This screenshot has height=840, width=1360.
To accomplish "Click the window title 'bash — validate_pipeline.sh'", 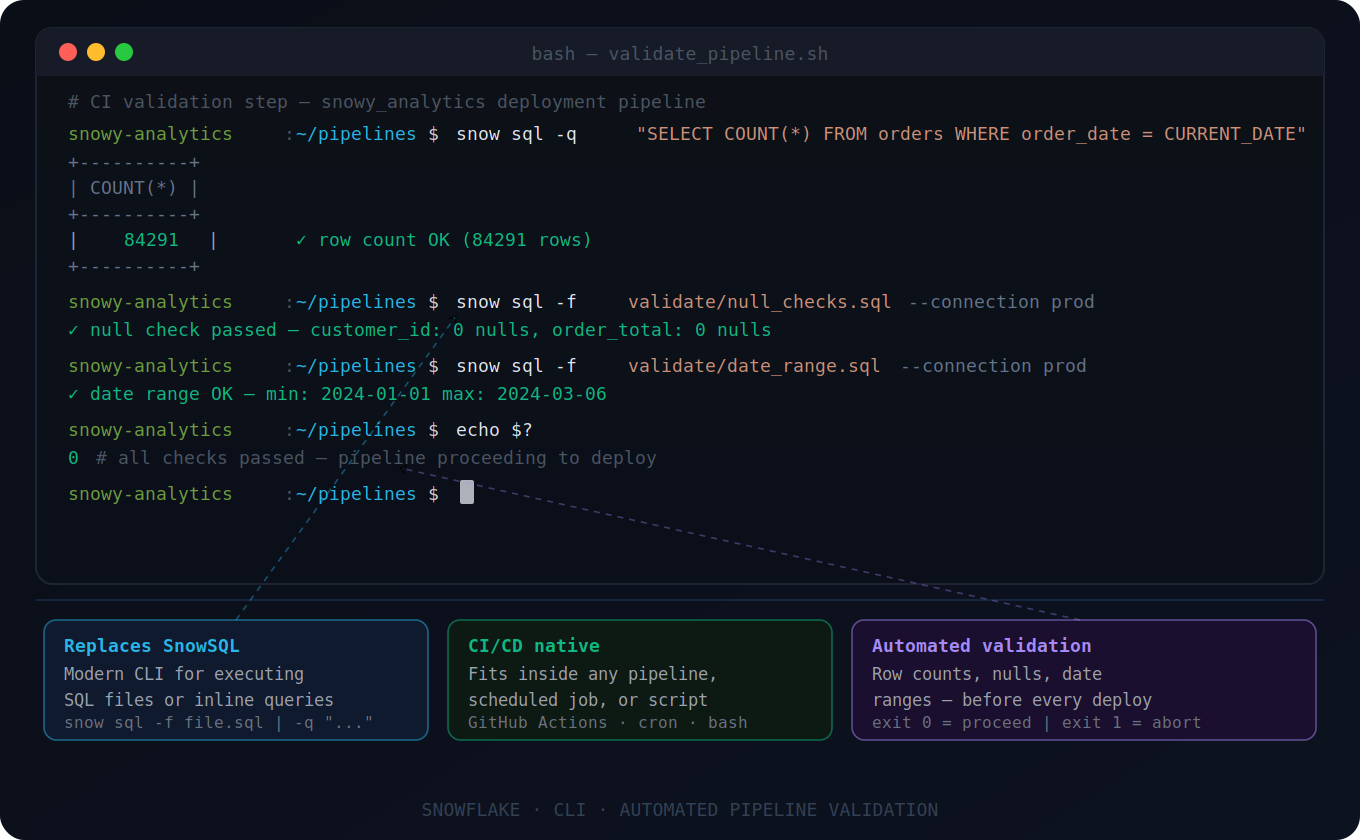I will point(680,54).
